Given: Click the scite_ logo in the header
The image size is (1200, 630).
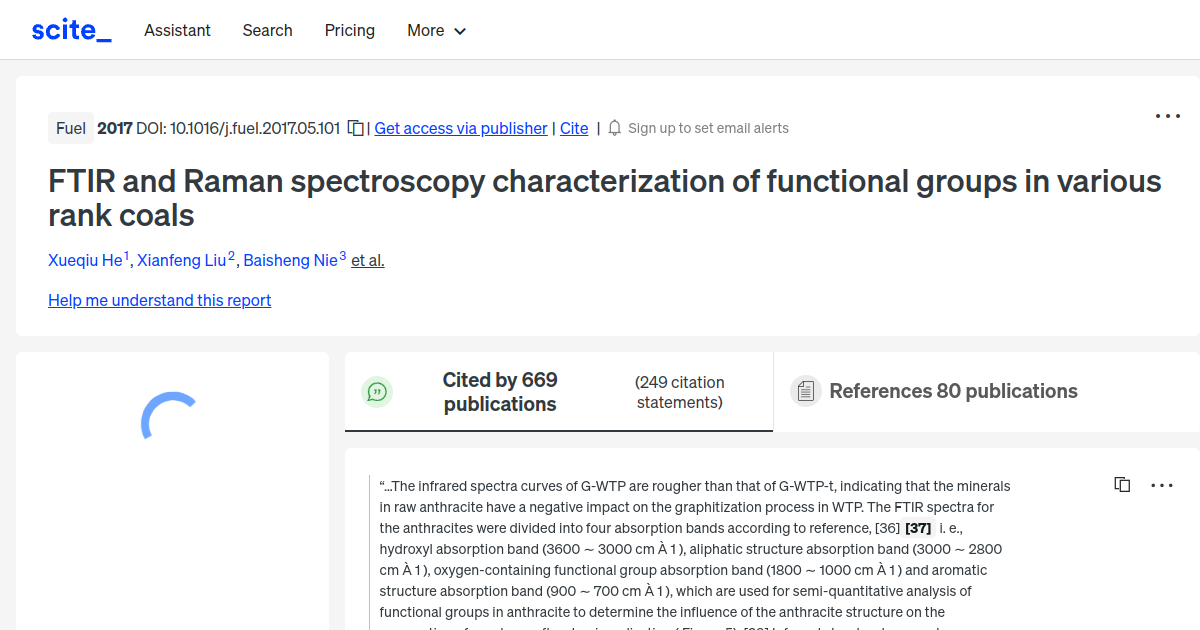Looking at the screenshot, I should point(71,29).
